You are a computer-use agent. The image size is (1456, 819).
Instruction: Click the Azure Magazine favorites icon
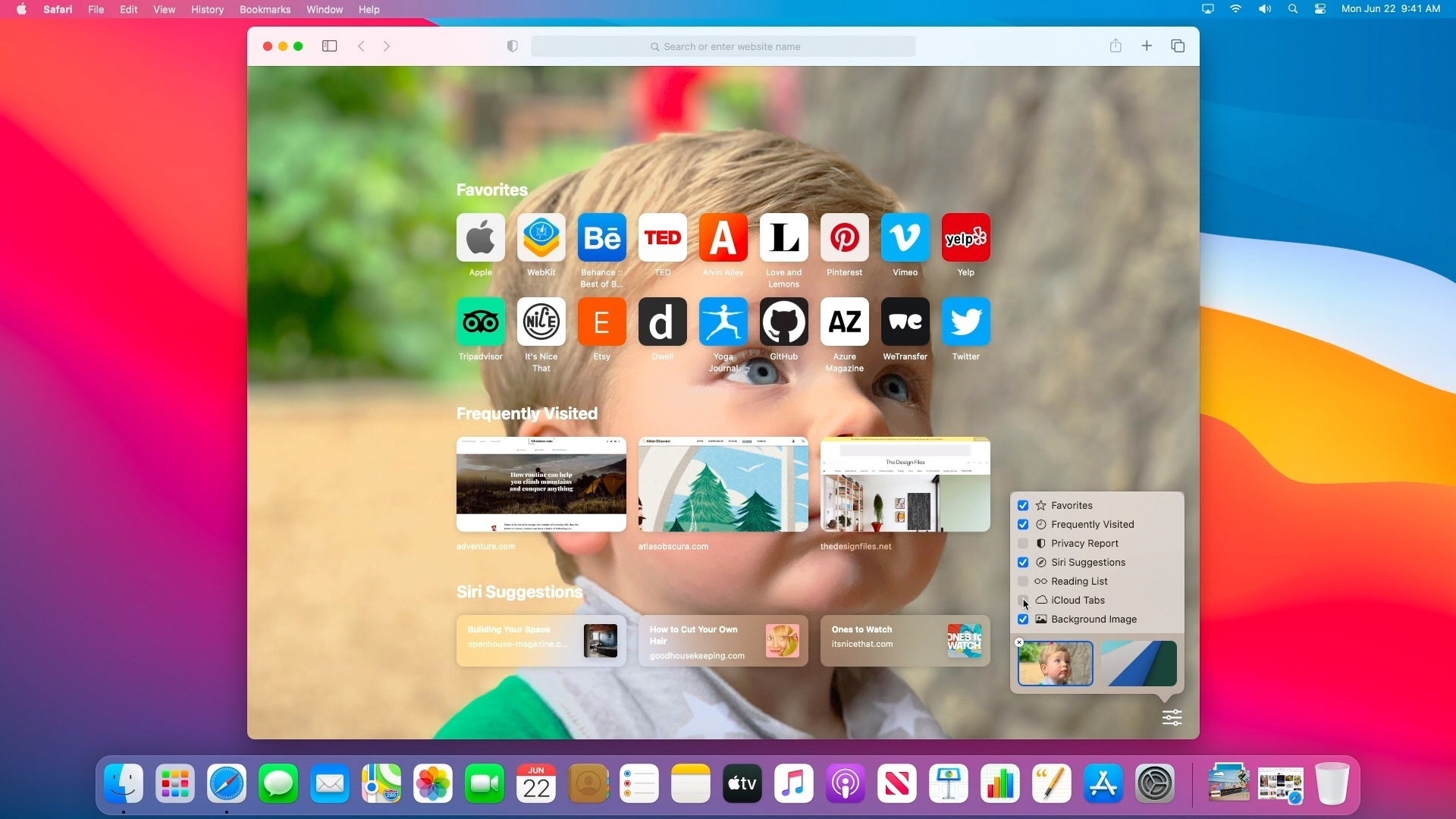tap(843, 321)
